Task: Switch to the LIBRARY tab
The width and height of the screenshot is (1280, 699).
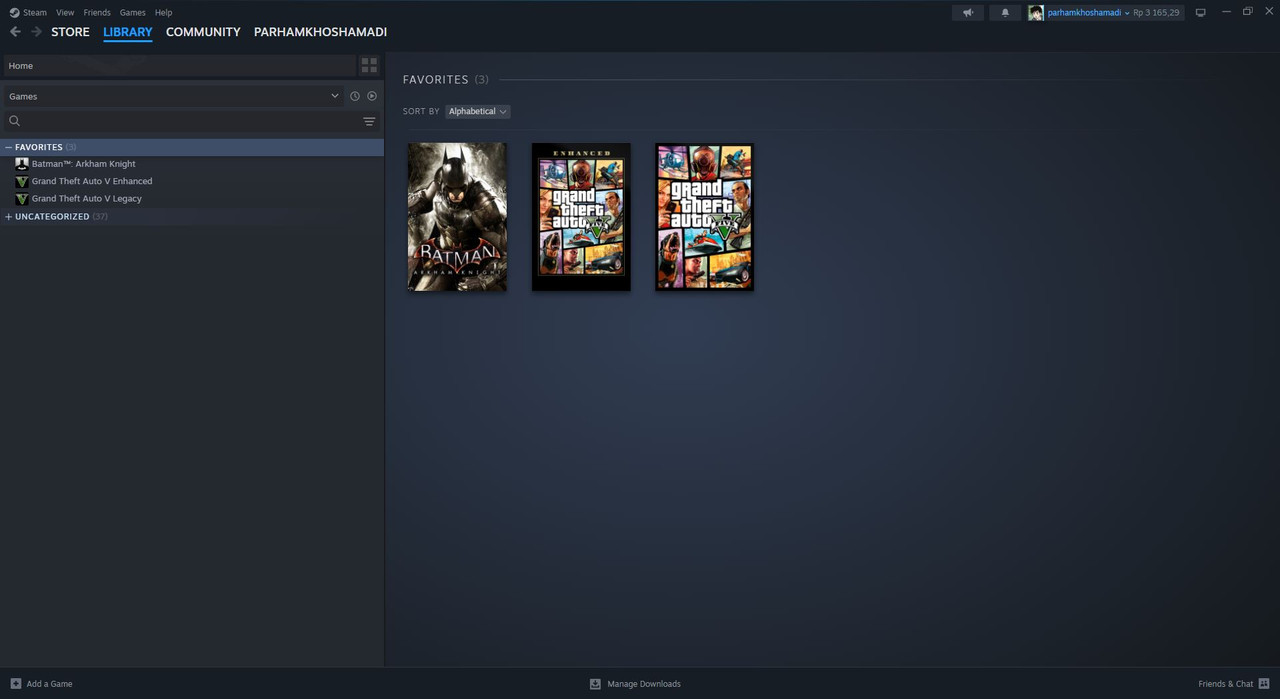Action: [128, 32]
